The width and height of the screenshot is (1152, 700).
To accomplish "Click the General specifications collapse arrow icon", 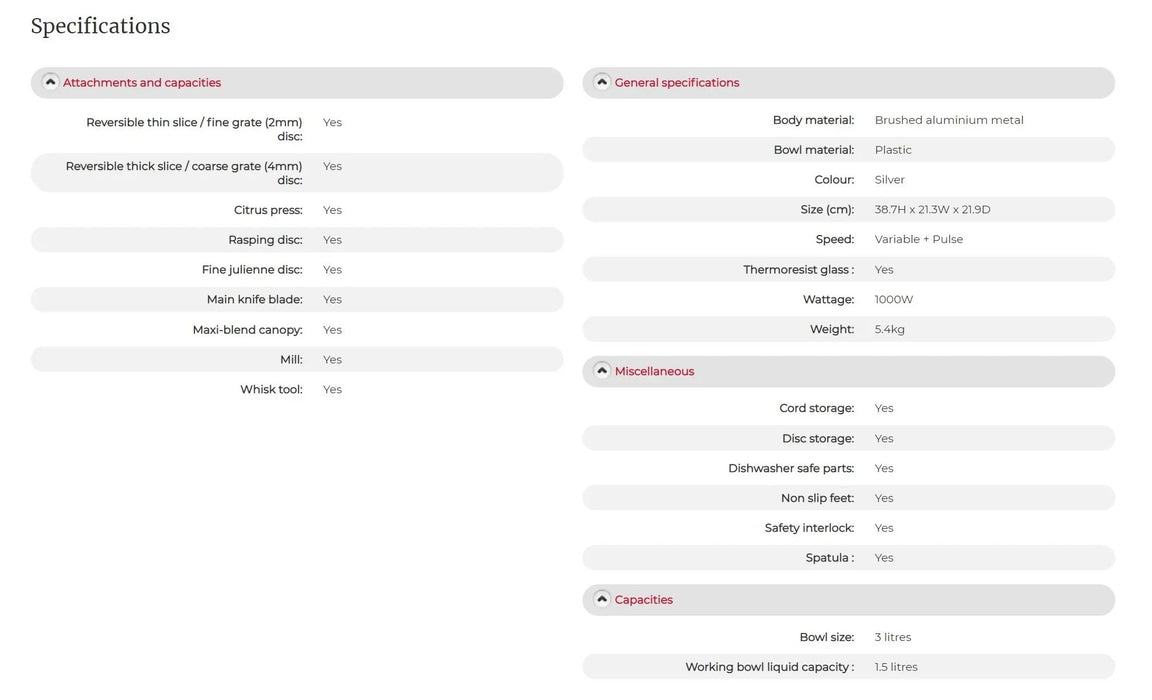I will [x=602, y=82].
